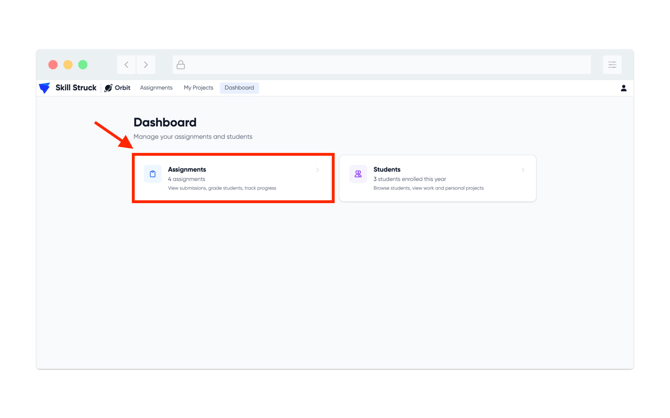This screenshot has height=418, width=670.
Task: Click the browser back arrow
Action: pos(126,65)
